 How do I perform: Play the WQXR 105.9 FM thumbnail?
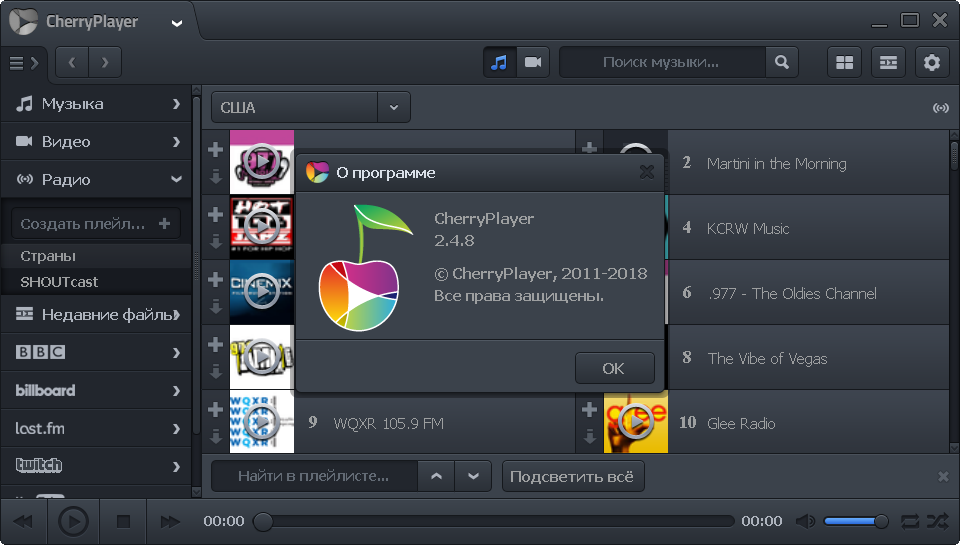click(x=261, y=422)
